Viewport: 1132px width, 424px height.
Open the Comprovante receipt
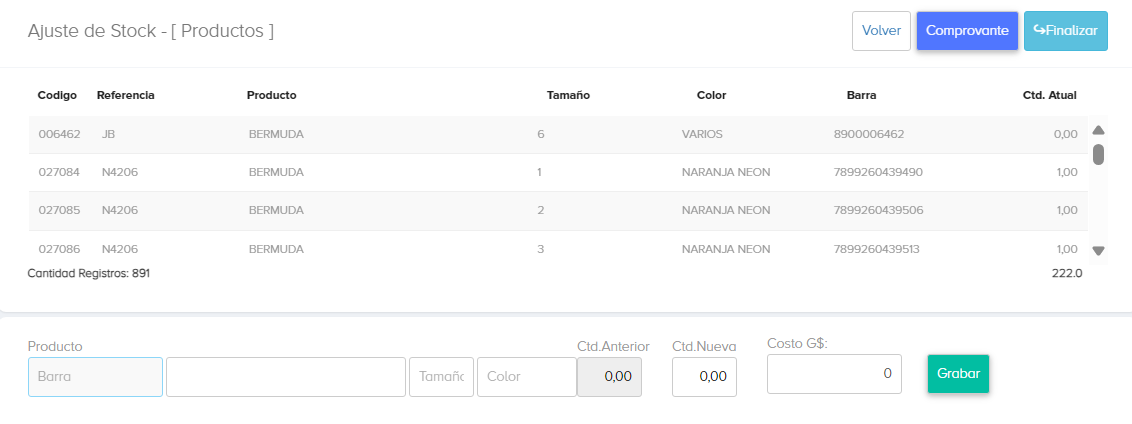pyautogui.click(x=967, y=31)
